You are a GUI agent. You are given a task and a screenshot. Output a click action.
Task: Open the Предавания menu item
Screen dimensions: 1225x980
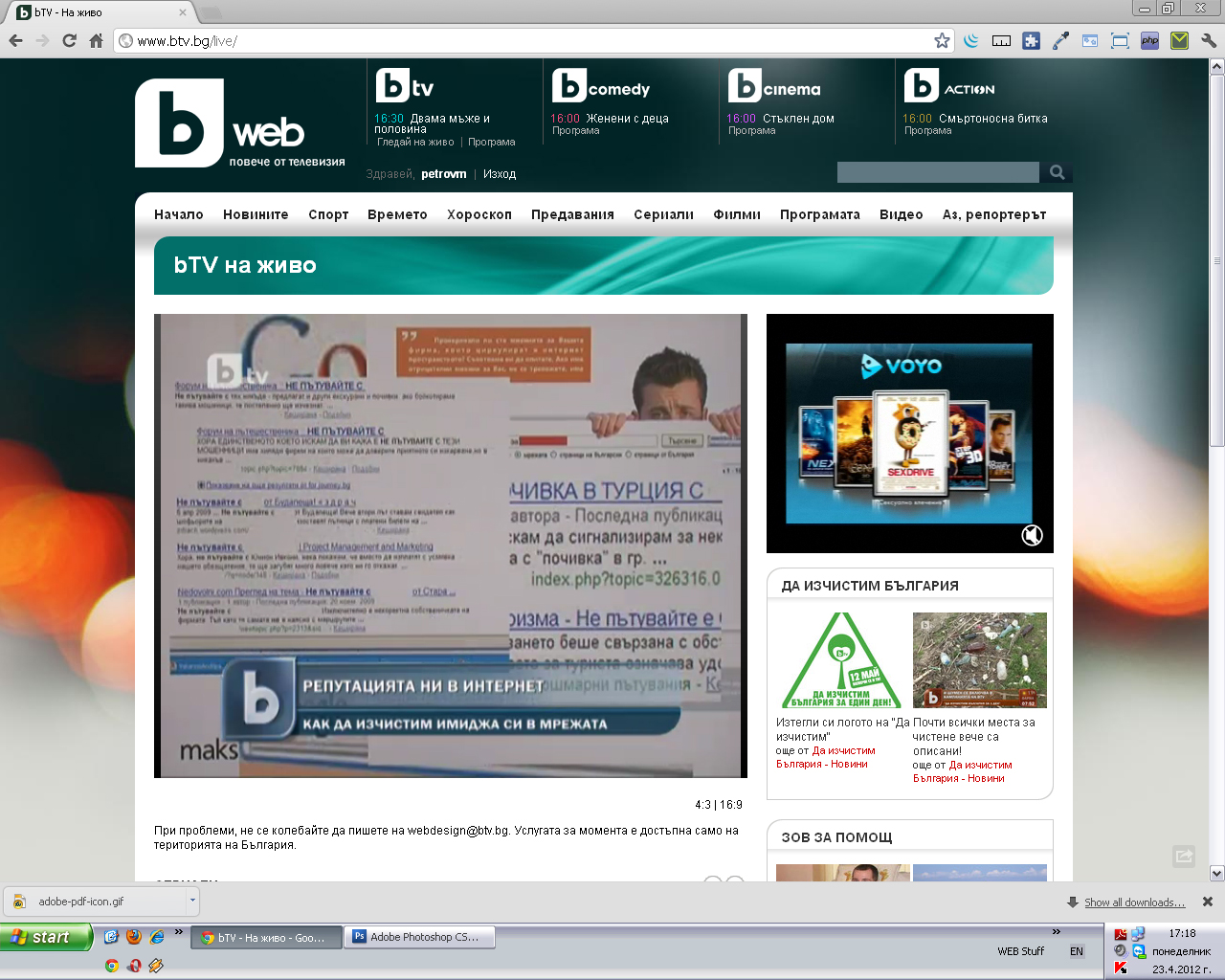572,214
